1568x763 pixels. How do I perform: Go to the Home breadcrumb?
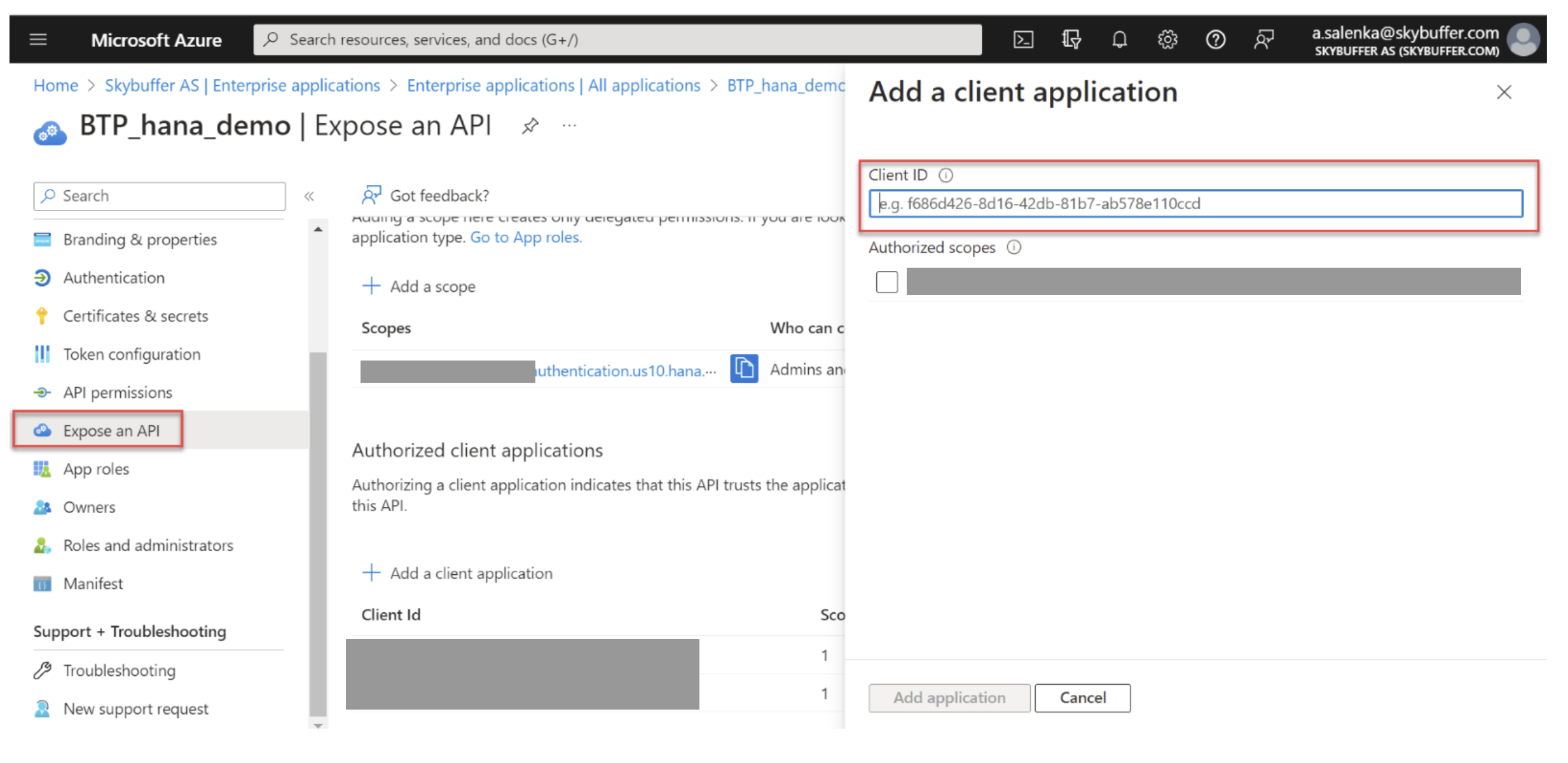point(56,85)
